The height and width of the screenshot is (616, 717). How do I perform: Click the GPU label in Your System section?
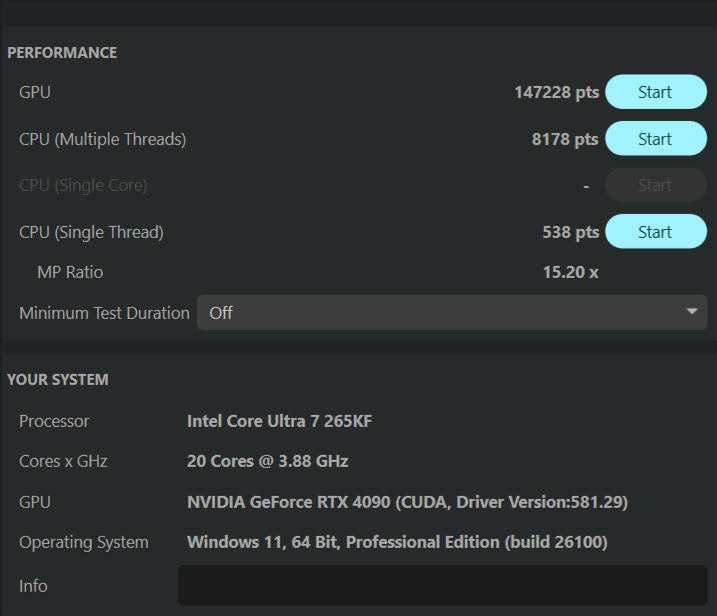35,502
